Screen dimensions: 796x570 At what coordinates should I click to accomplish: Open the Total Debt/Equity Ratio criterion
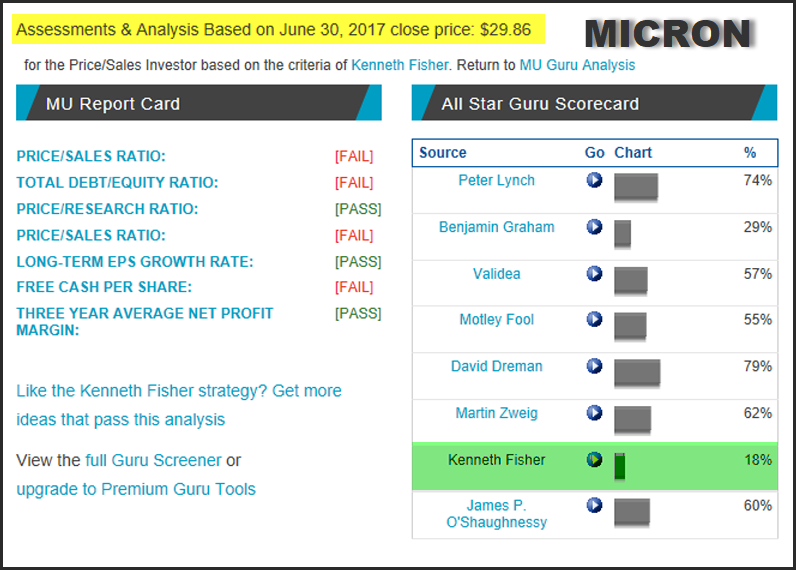point(117,183)
